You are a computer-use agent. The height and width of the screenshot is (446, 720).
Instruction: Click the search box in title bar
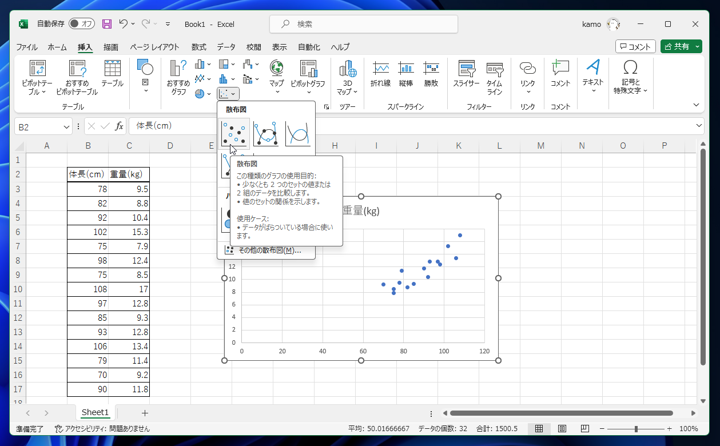tap(363, 24)
